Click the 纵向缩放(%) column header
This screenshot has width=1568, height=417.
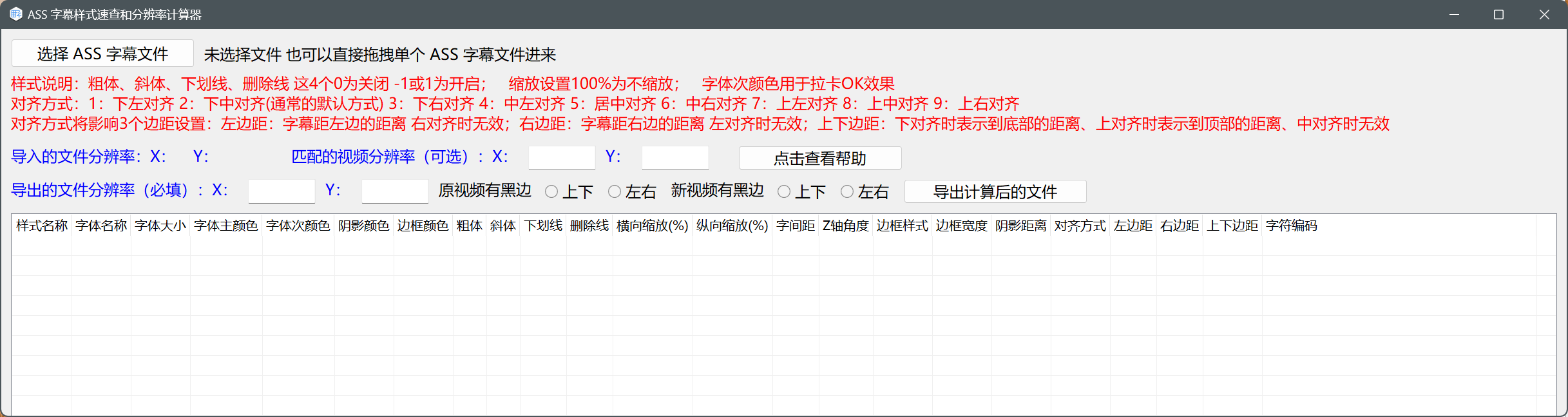[x=732, y=226]
